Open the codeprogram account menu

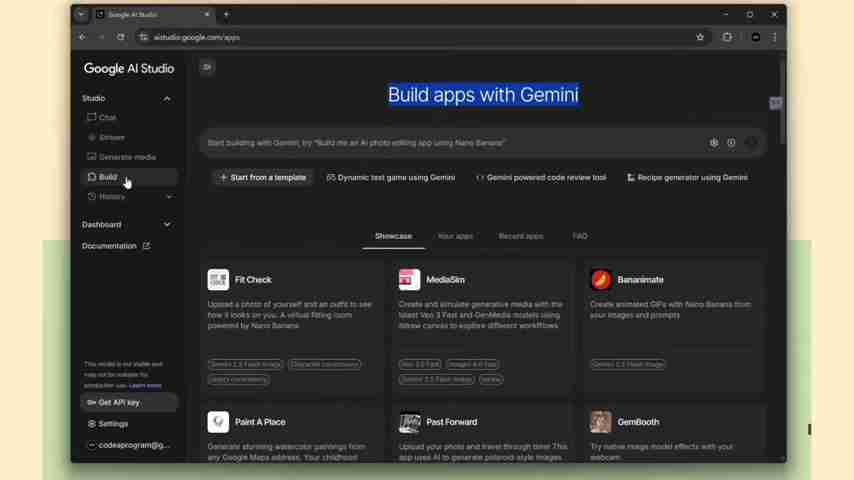click(129, 445)
